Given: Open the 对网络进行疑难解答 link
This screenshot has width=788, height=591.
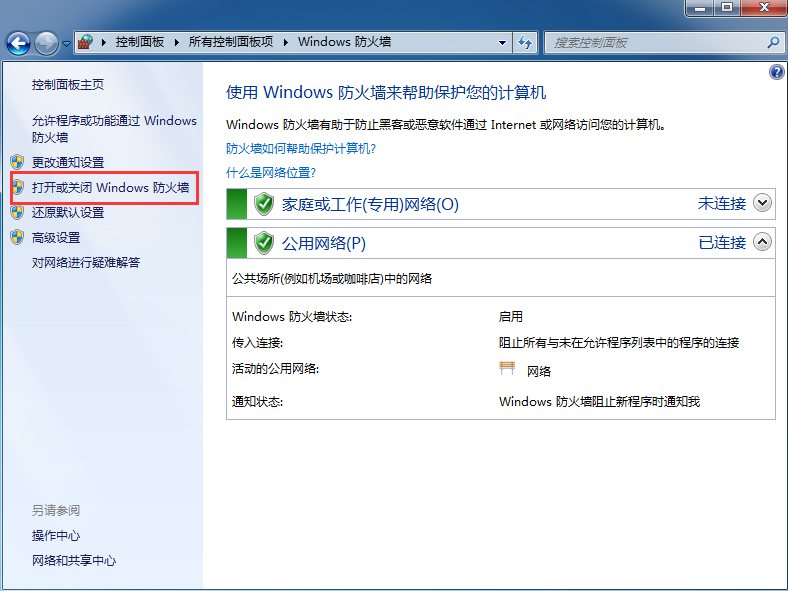Looking at the screenshot, I should (86, 262).
